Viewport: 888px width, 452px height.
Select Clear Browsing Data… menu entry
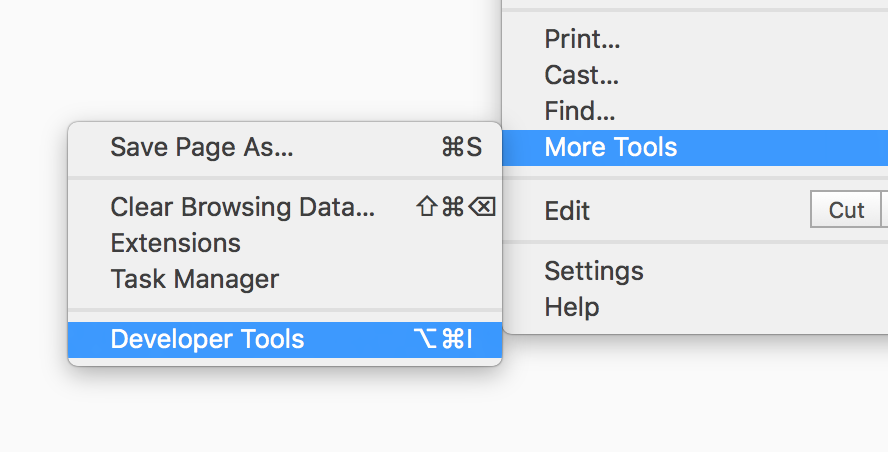click(x=285, y=207)
